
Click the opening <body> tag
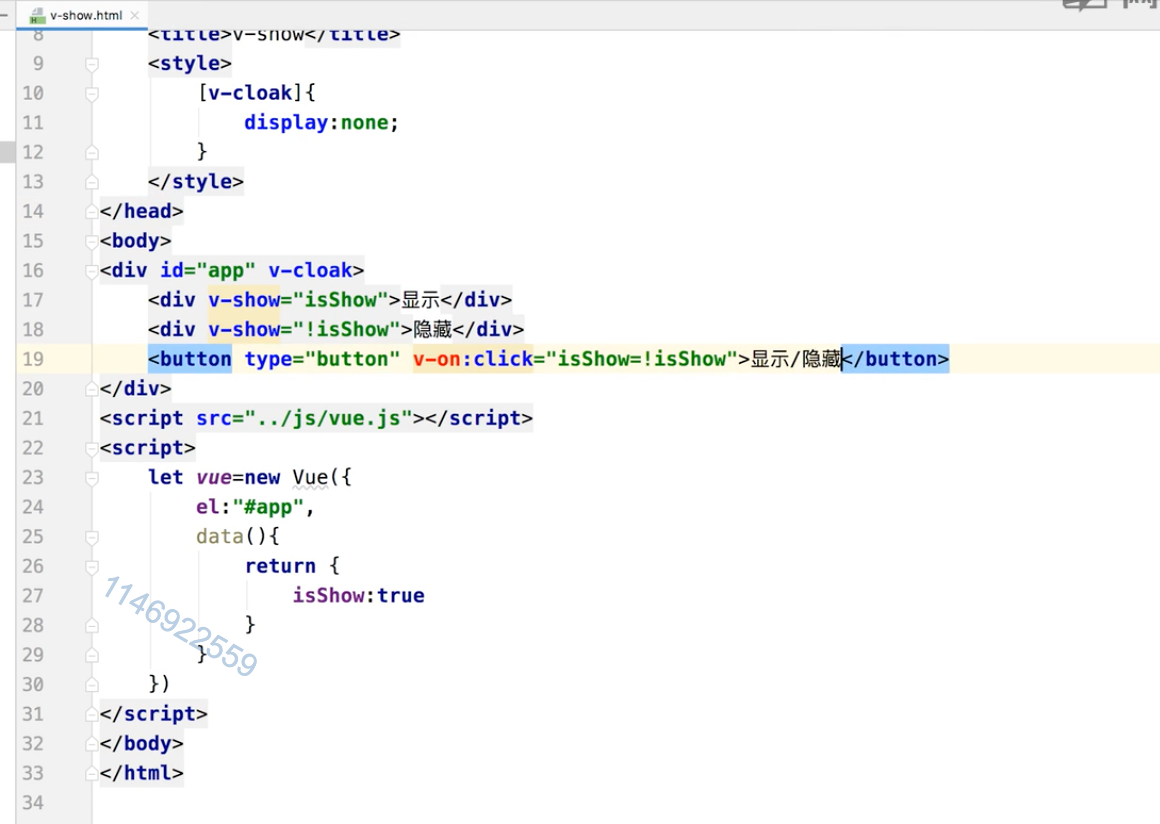pyautogui.click(x=135, y=241)
